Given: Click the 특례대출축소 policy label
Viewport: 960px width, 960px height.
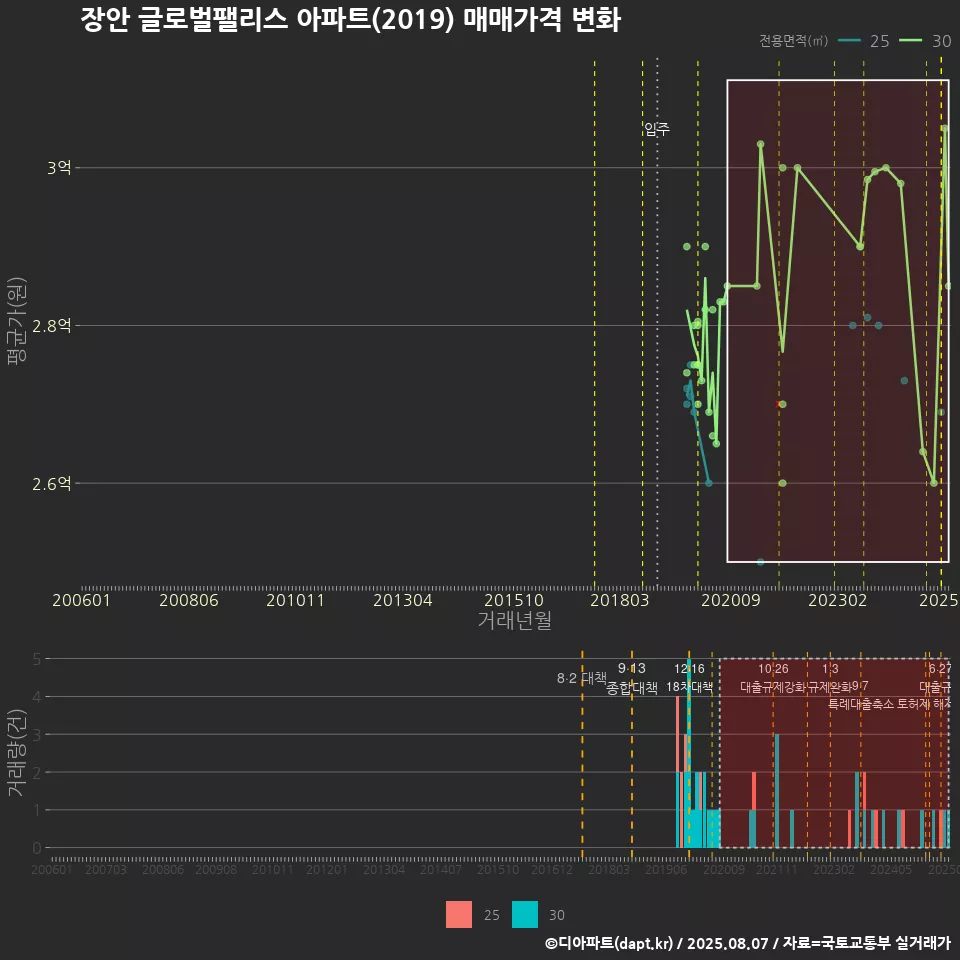Looking at the screenshot, I should tap(861, 704).
